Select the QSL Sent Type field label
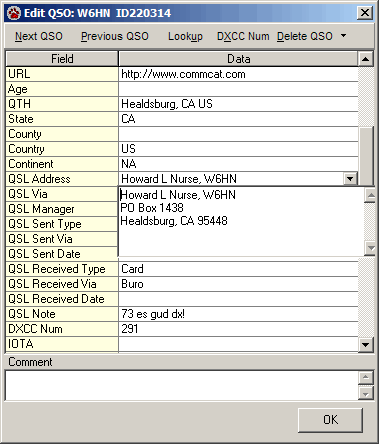379x444 pixels. 62,224
